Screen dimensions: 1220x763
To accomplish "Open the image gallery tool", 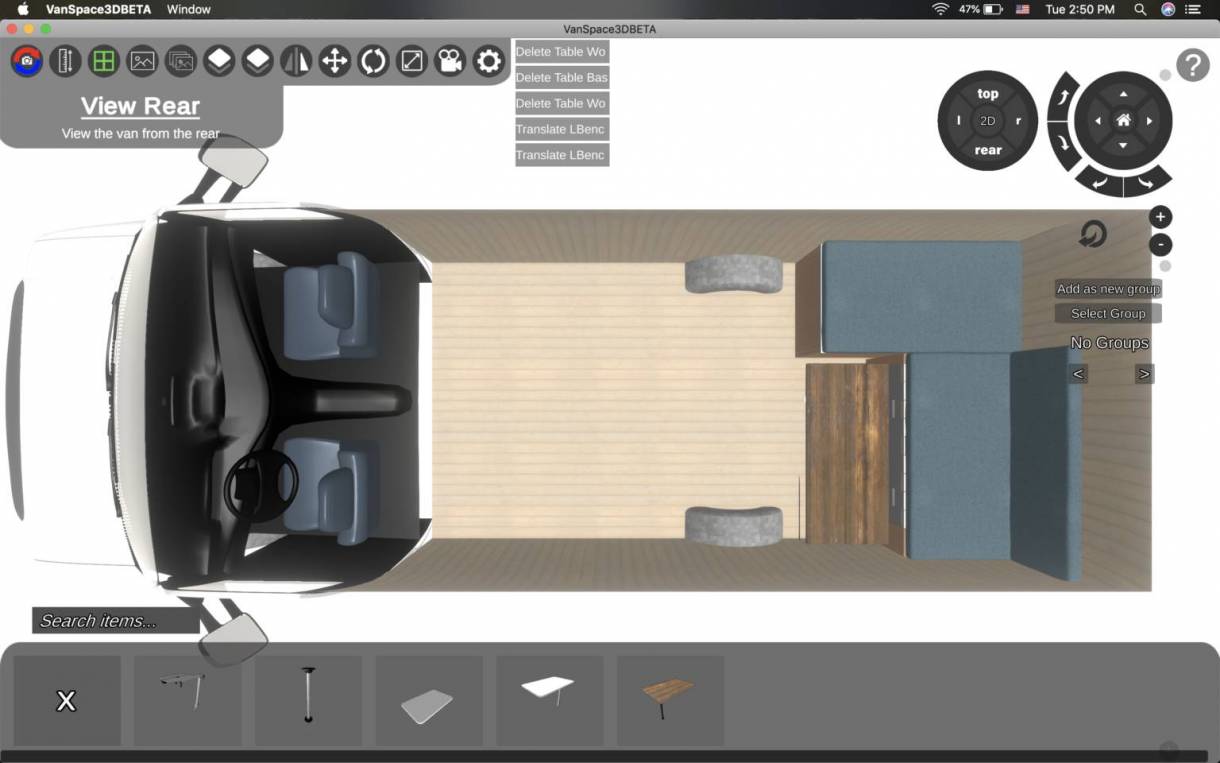I will [x=141, y=60].
